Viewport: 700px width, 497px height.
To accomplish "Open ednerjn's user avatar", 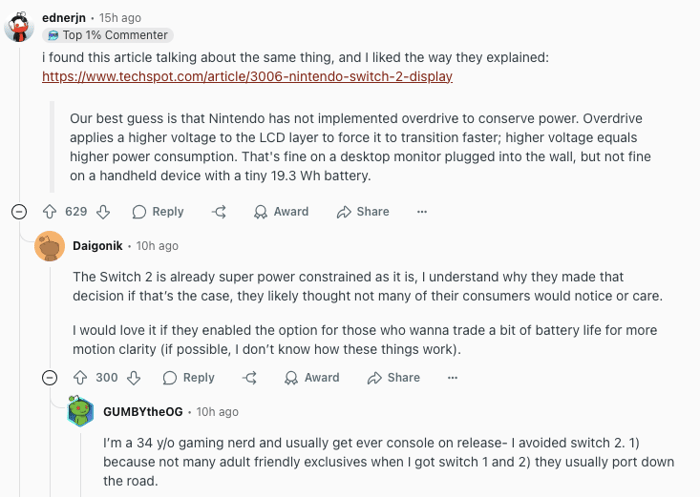I will (x=20, y=26).
